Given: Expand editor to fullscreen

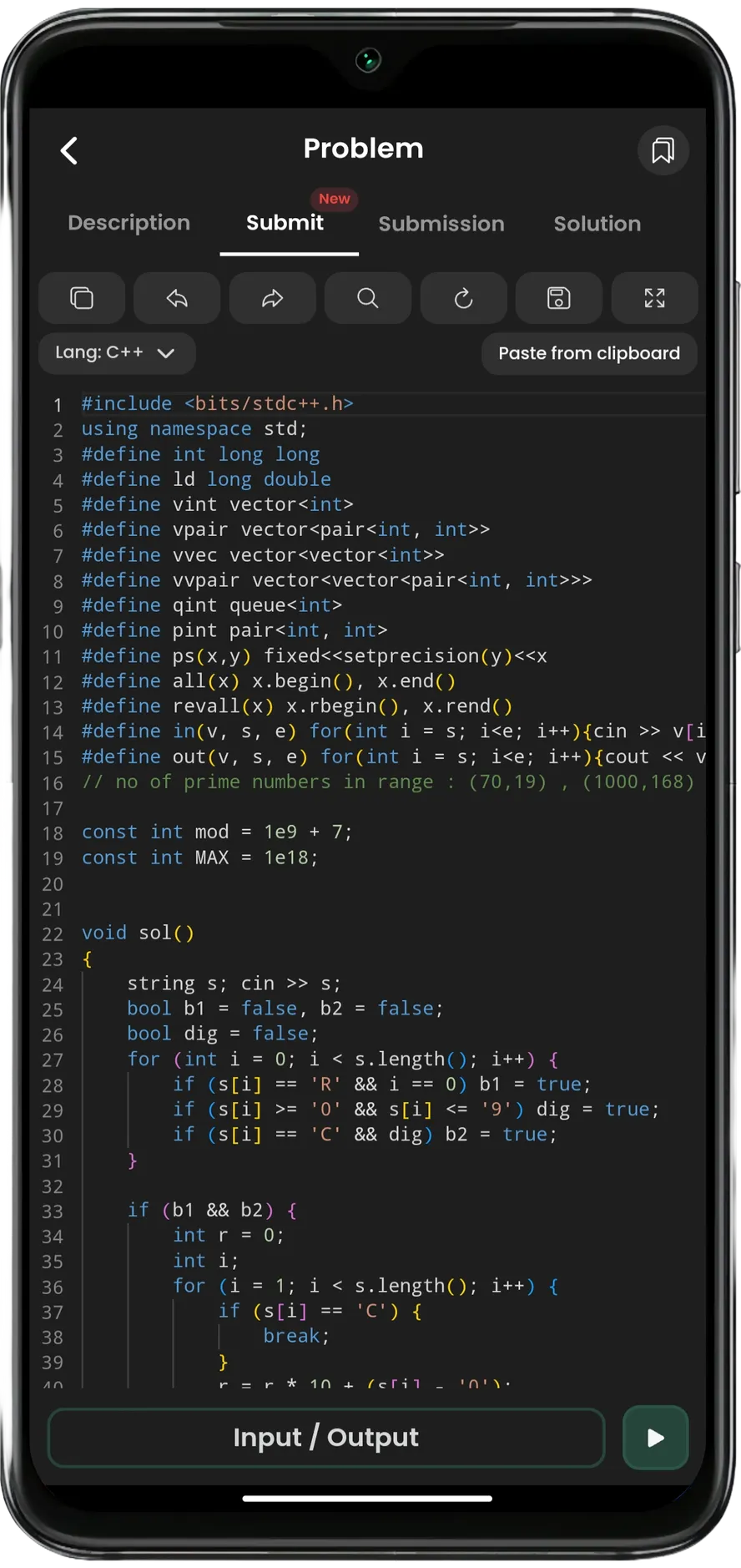Looking at the screenshot, I should pyautogui.click(x=654, y=298).
